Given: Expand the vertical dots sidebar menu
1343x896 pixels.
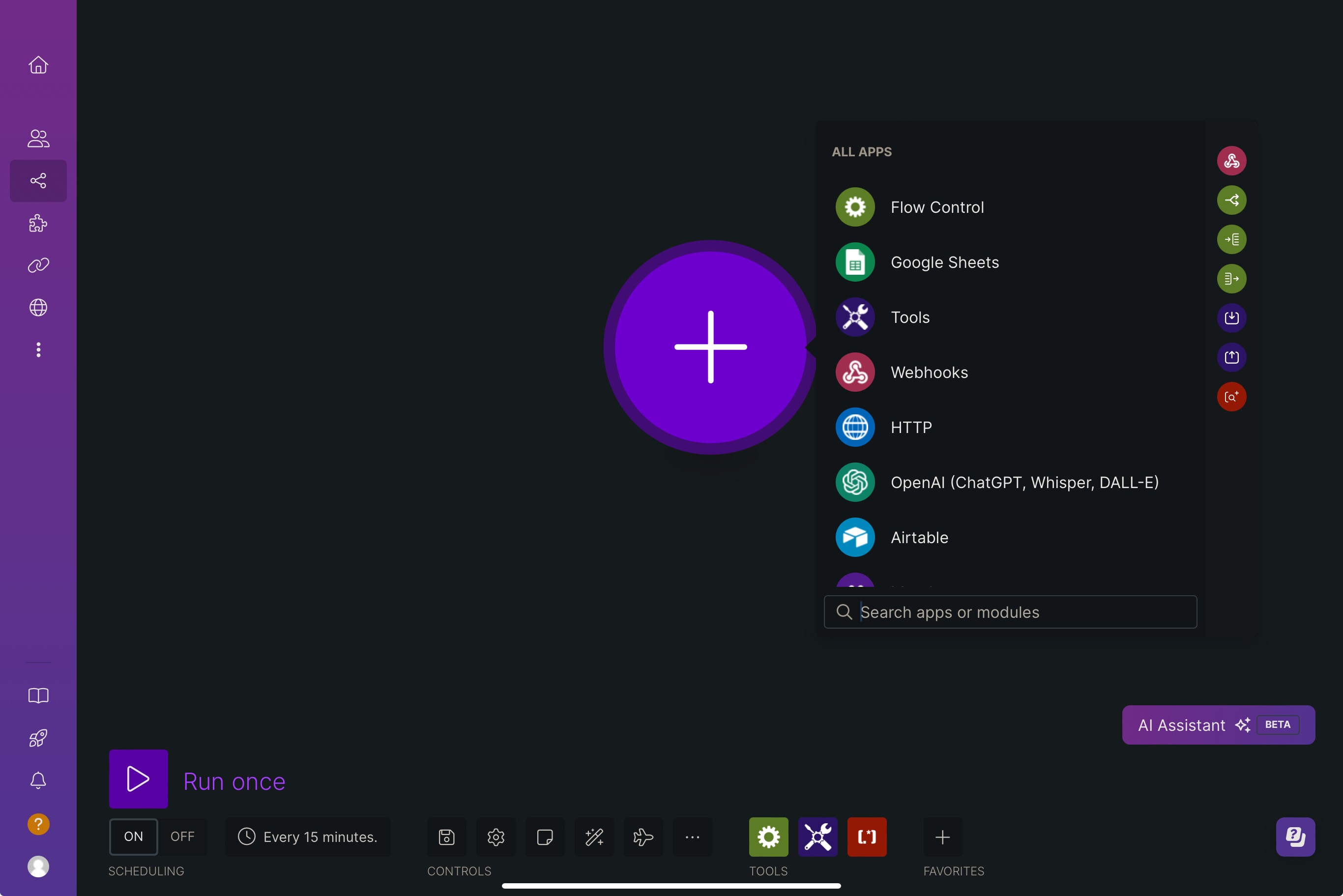Looking at the screenshot, I should coord(38,350).
